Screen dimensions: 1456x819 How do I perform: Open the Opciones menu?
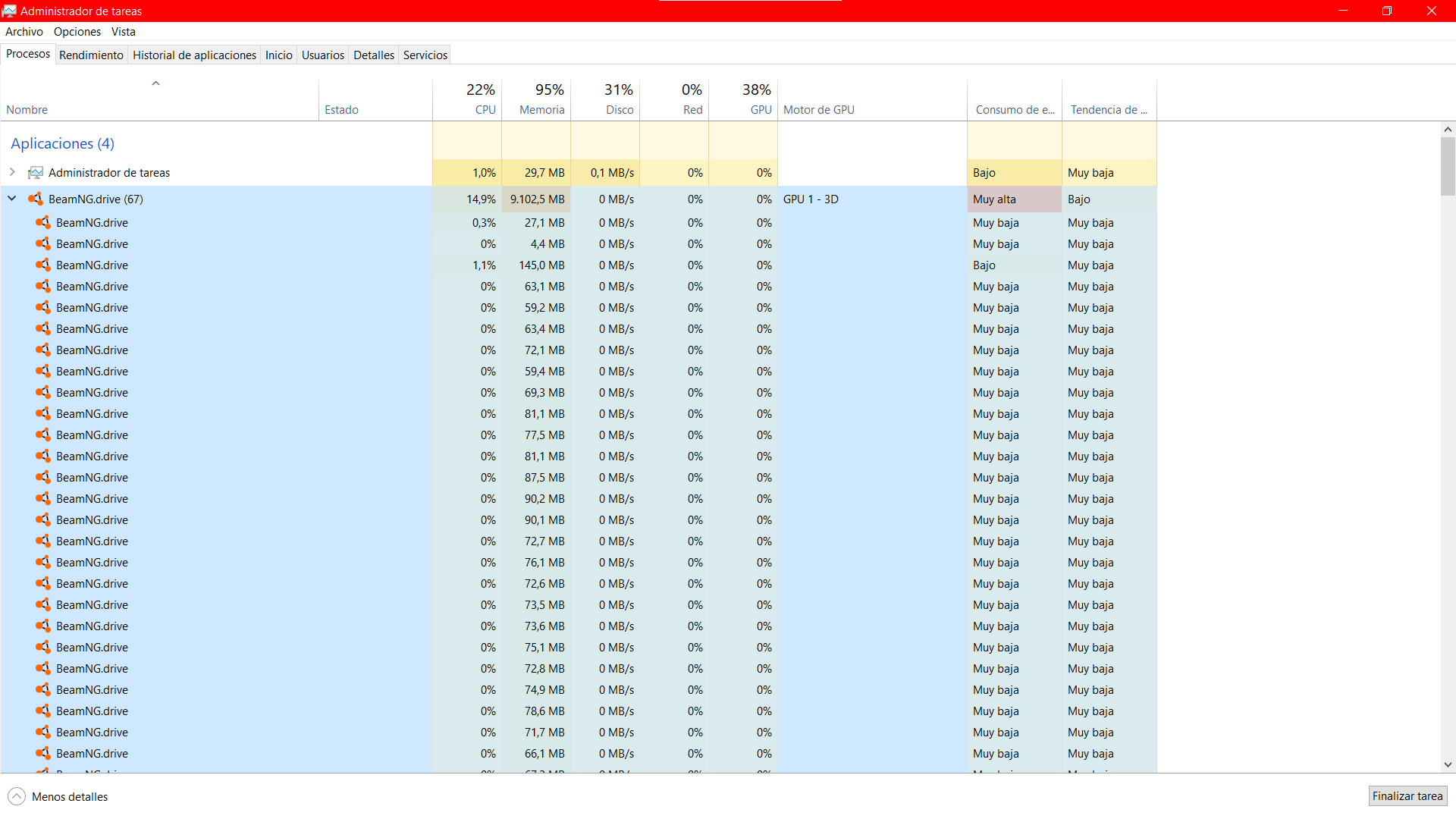77,32
